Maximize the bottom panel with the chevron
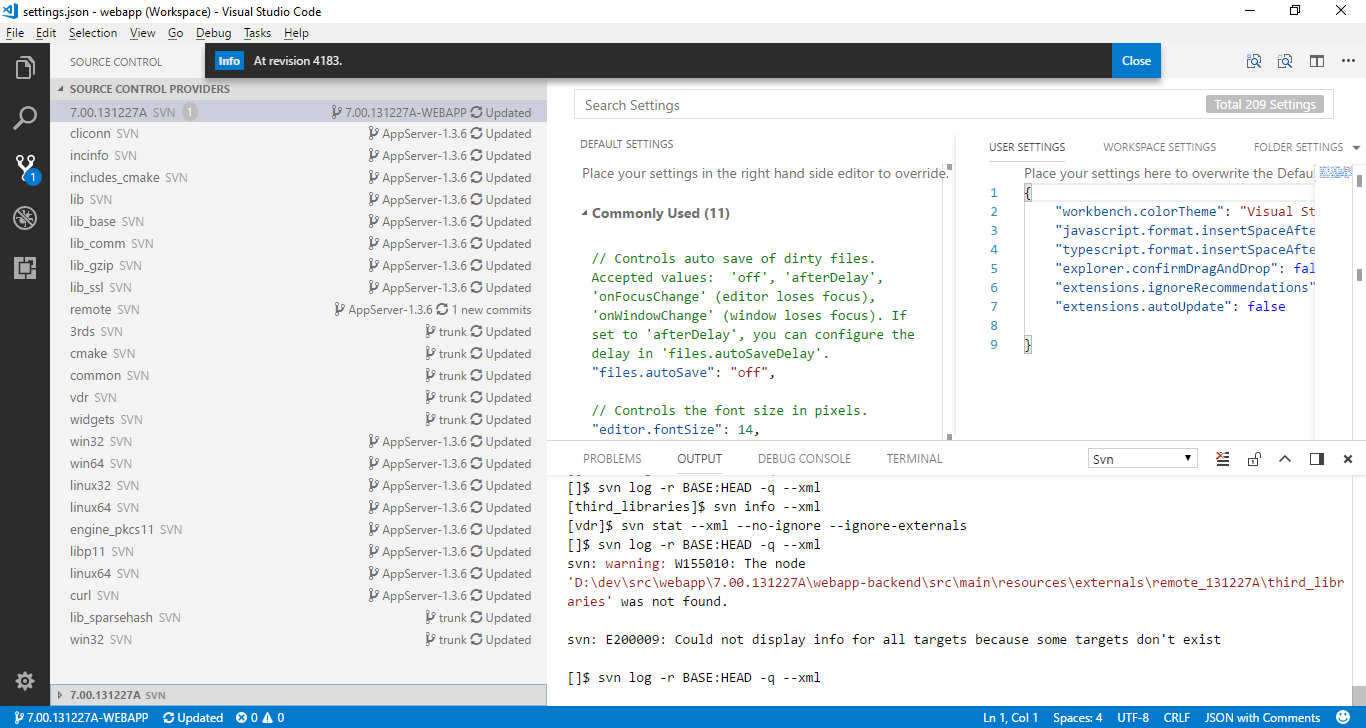 (1285, 458)
